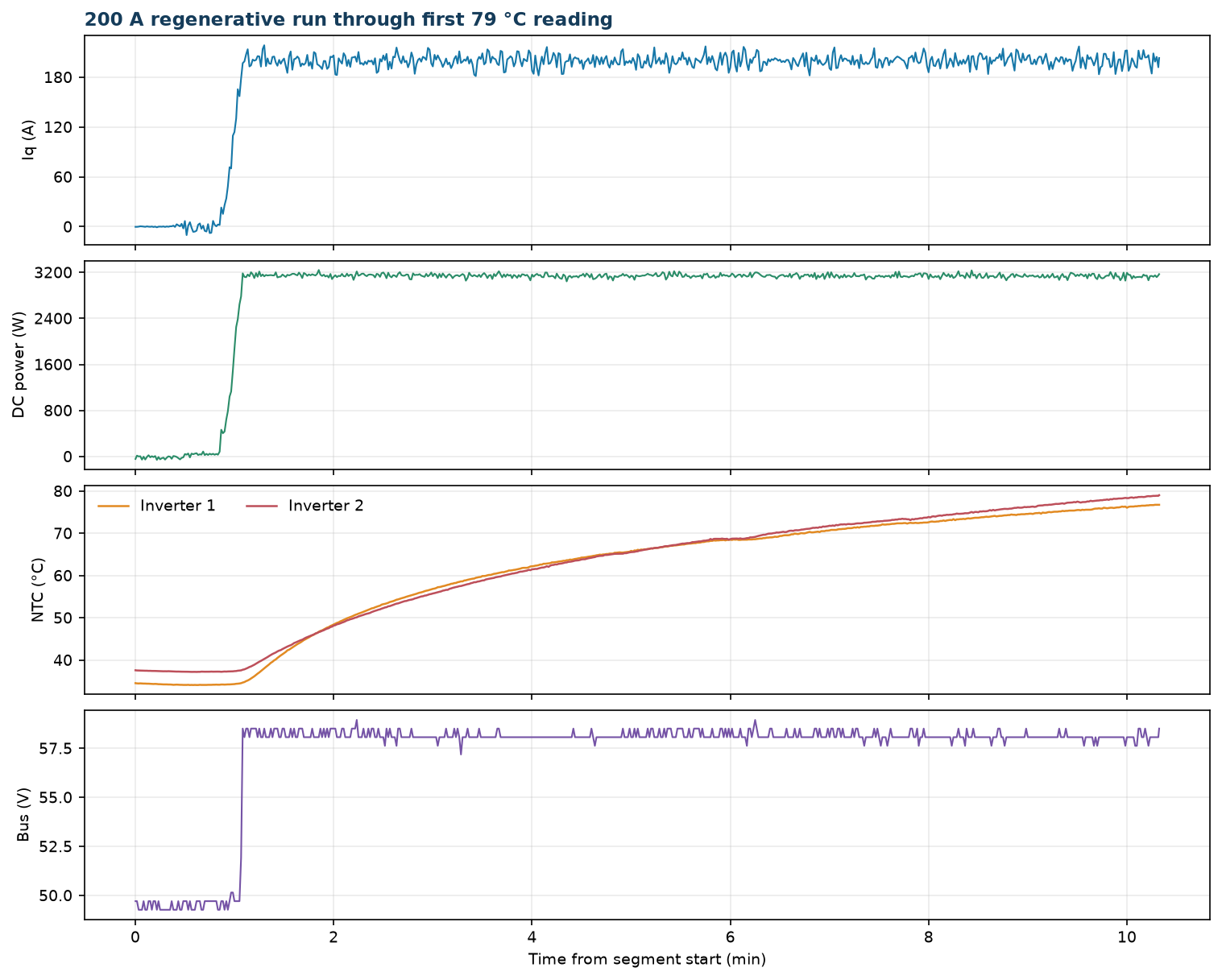The height and width of the screenshot is (980, 1222).
Task: Select the 'Iq (A)' axis label
Action: 29,140
